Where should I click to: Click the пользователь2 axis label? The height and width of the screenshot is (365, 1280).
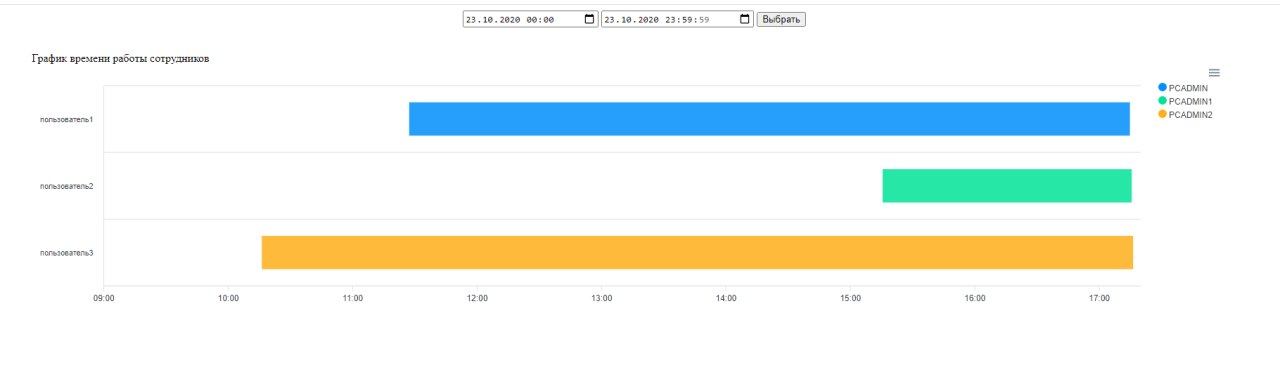(x=66, y=186)
